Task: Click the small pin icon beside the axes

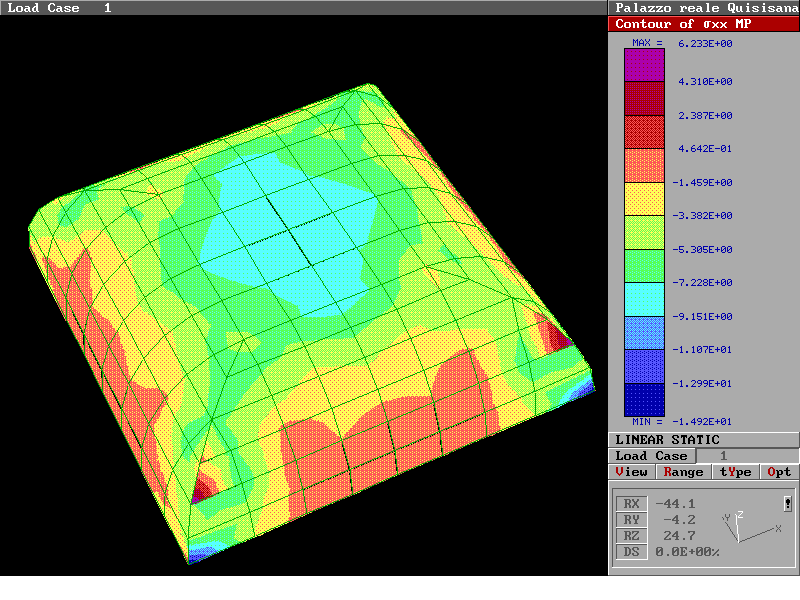Action: (788, 504)
